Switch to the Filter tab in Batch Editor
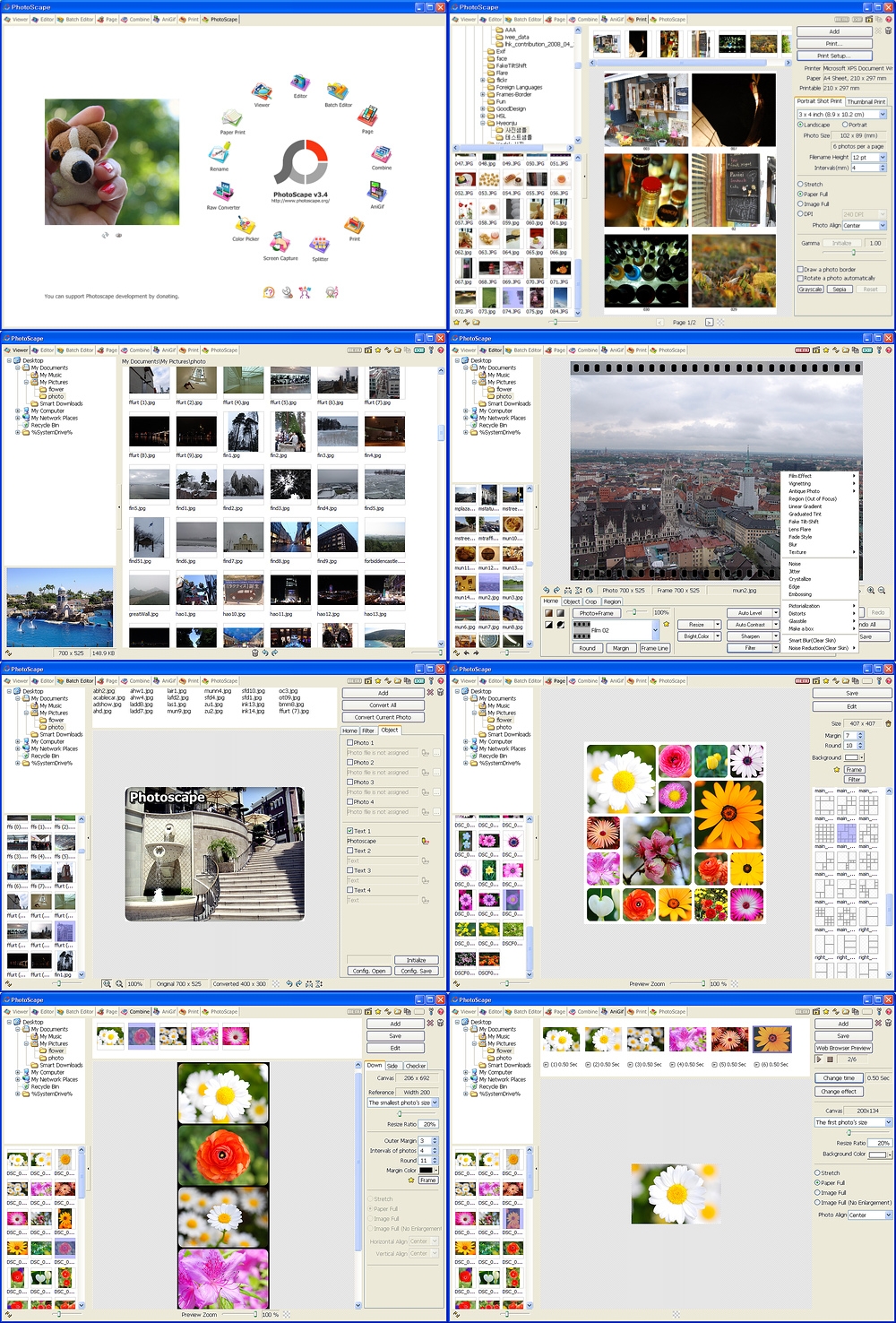 [368, 731]
